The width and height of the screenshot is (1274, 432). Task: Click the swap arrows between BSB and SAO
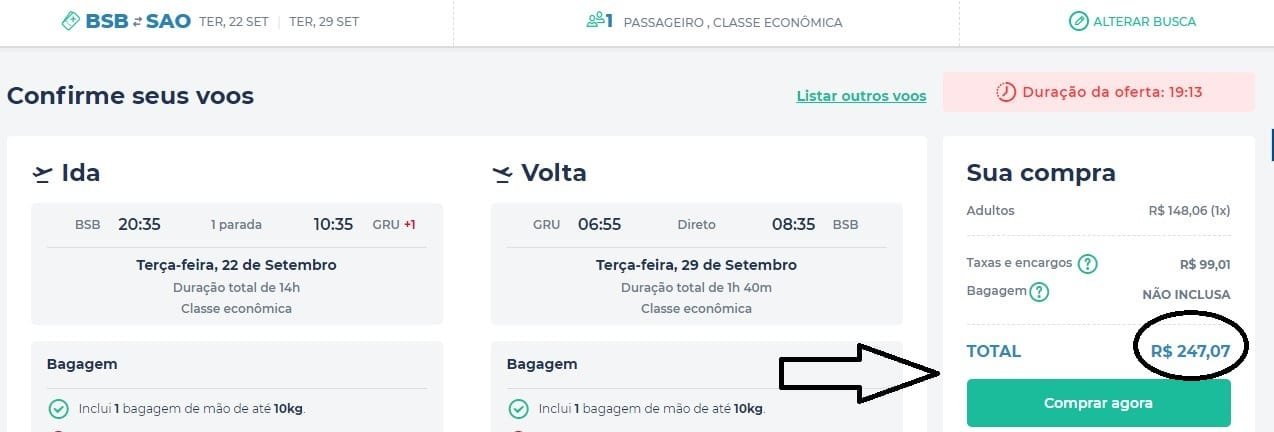click(x=137, y=21)
